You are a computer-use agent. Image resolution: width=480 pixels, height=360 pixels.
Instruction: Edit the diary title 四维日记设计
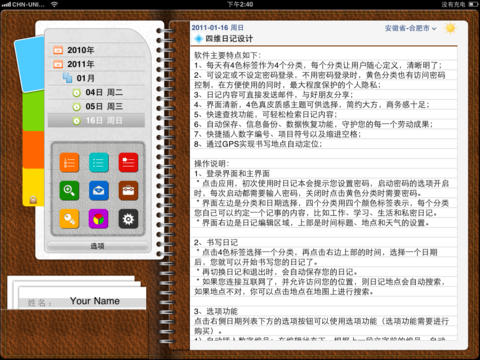click(229, 39)
